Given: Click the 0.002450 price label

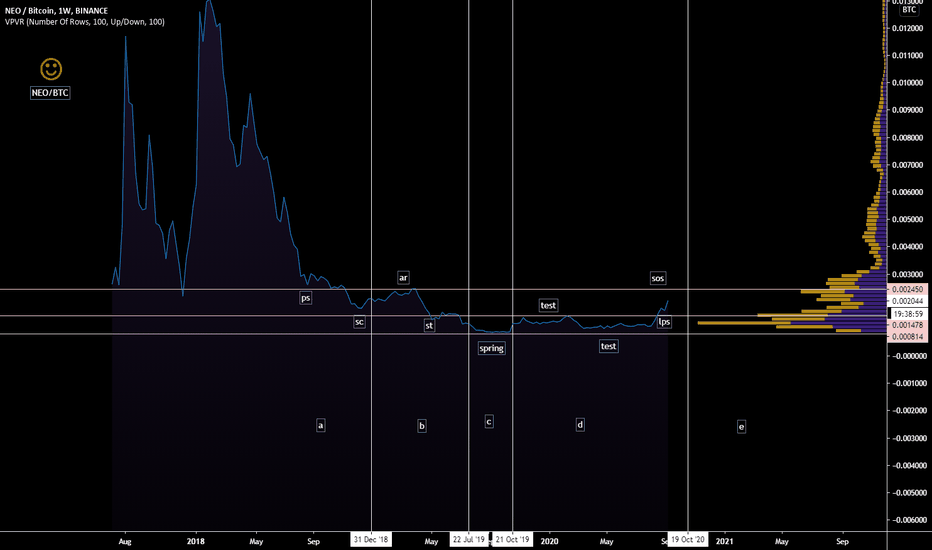Looking at the screenshot, I should (907, 290).
